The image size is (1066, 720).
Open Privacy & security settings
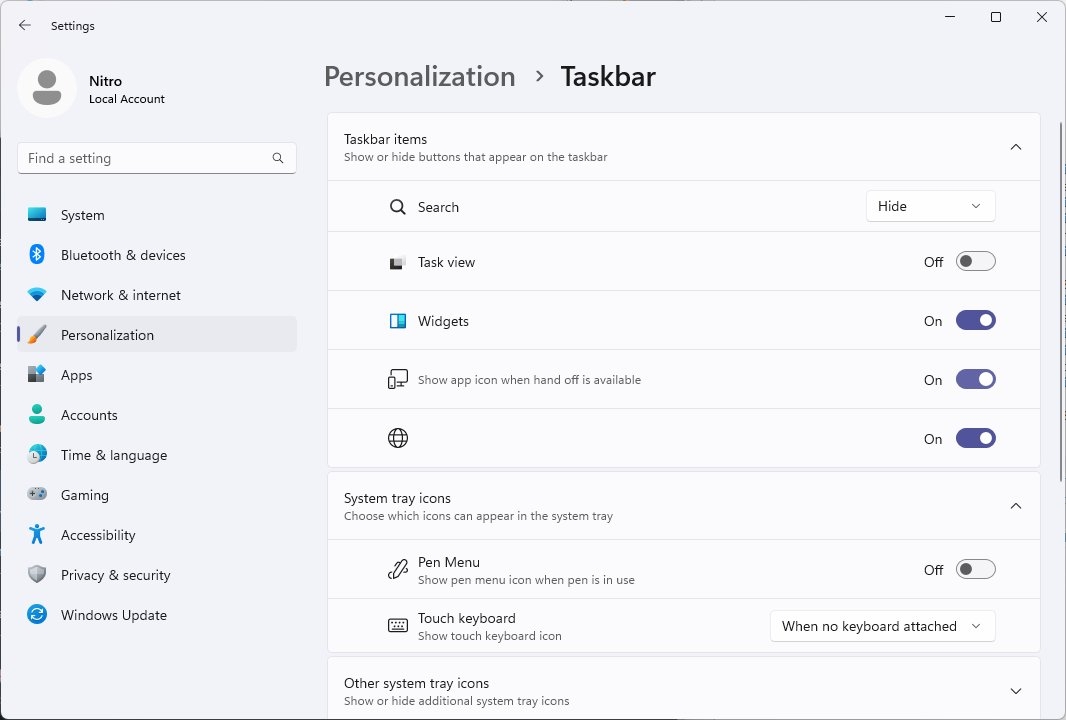tap(157, 575)
